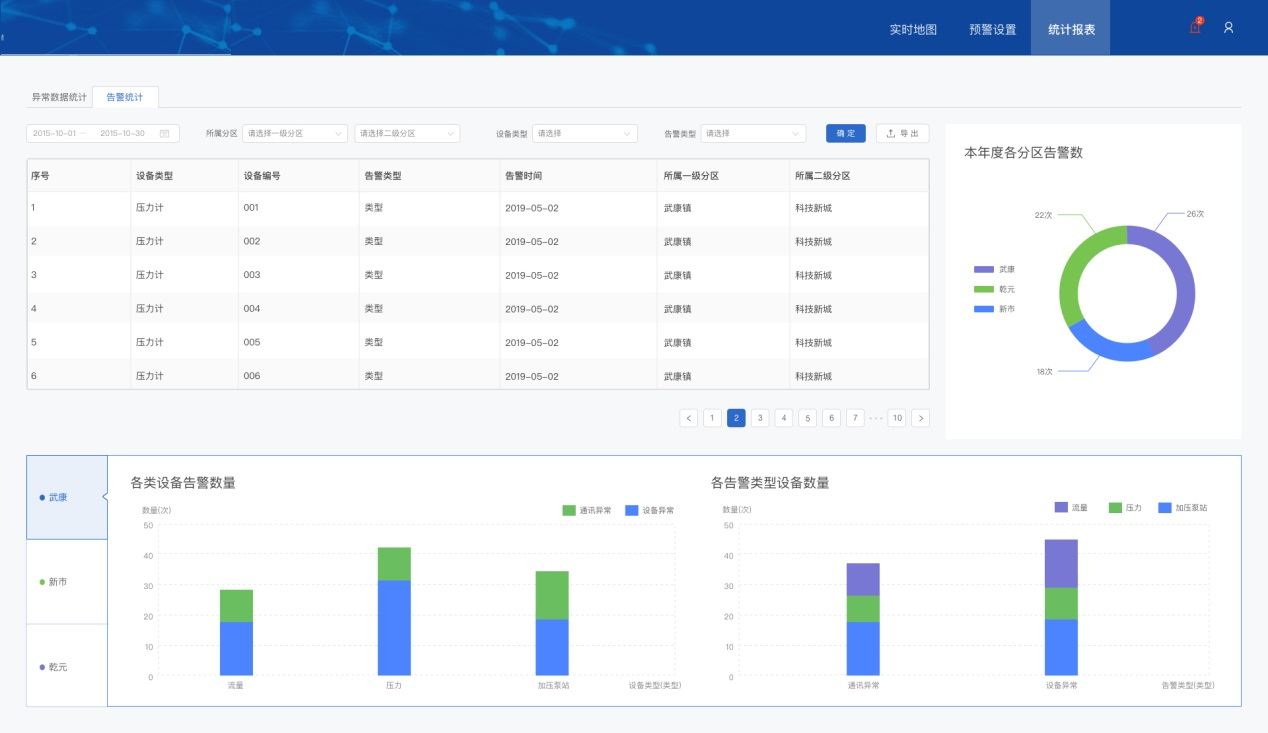This screenshot has height=733, width=1268.
Task: Open the user profile icon
Action: click(1228, 28)
